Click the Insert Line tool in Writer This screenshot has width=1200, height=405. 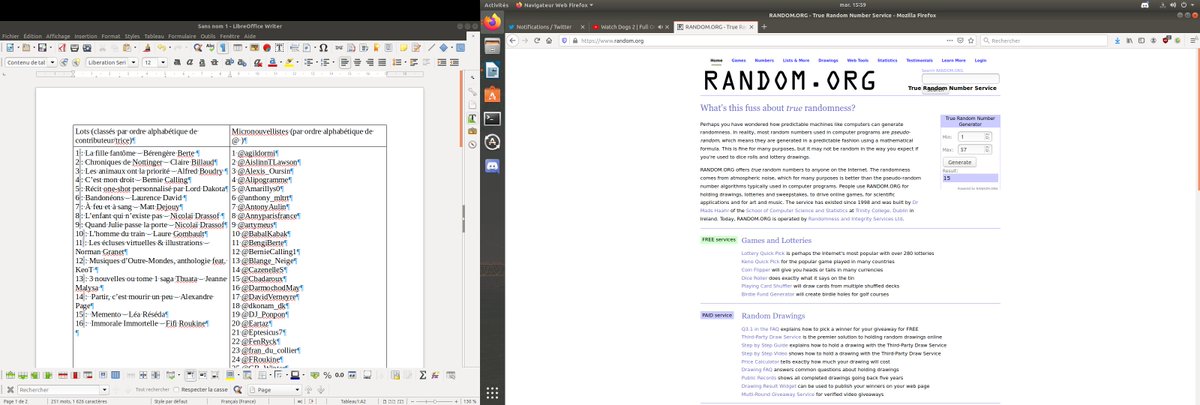(x=431, y=48)
